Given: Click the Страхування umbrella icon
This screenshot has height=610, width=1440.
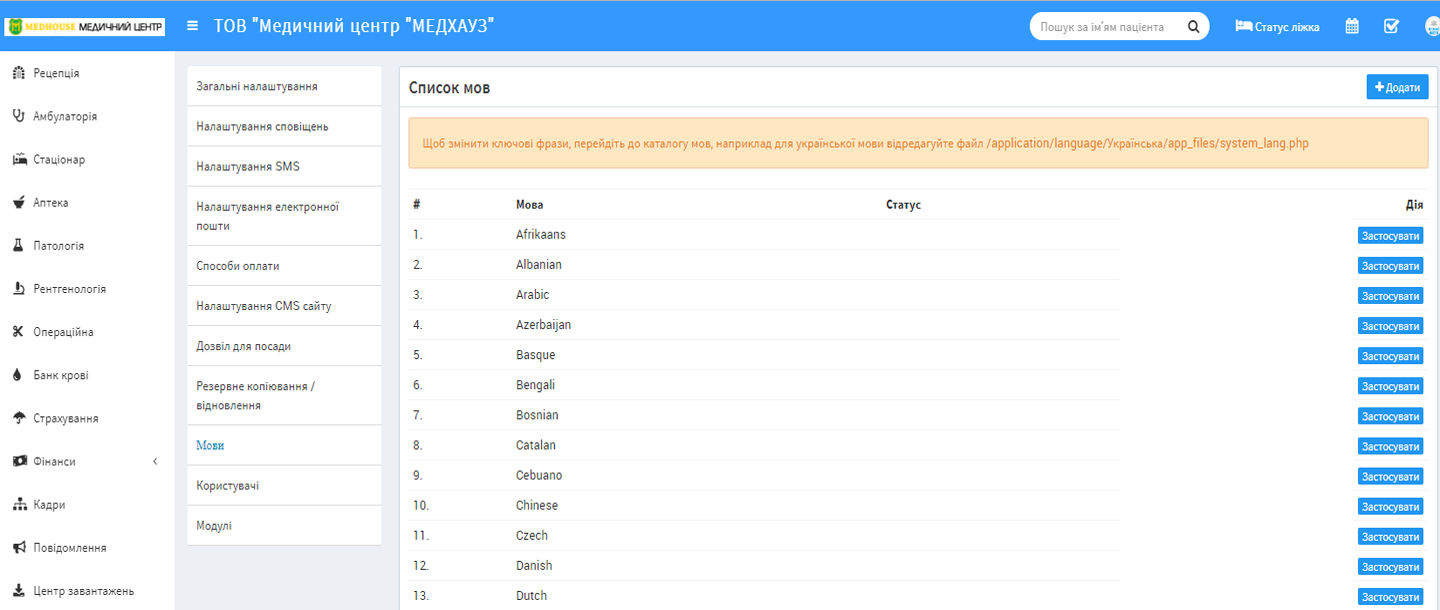Looking at the screenshot, I should [18, 418].
